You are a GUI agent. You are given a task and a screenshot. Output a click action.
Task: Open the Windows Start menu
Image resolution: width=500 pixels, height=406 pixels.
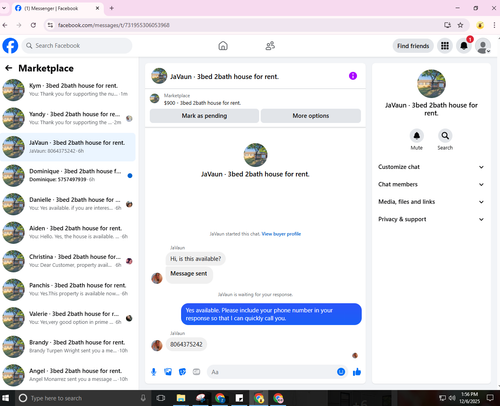point(6,398)
